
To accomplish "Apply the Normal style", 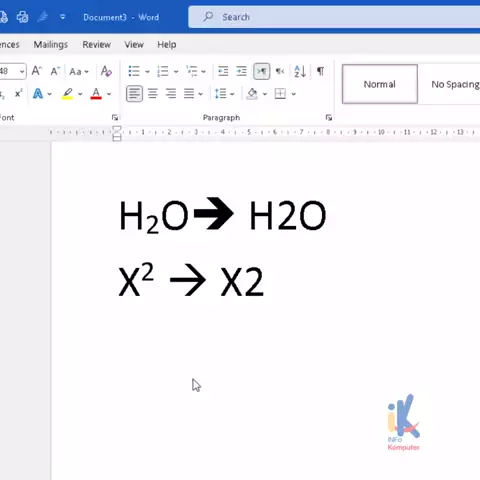I will 380,84.
